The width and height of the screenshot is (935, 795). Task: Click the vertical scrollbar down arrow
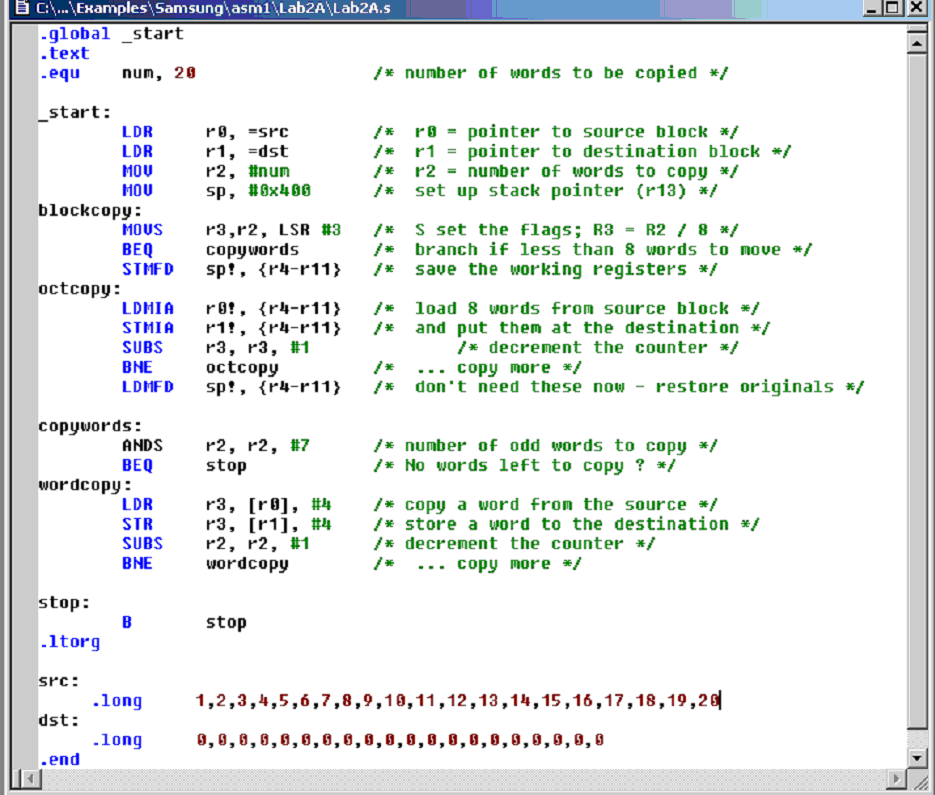917,757
